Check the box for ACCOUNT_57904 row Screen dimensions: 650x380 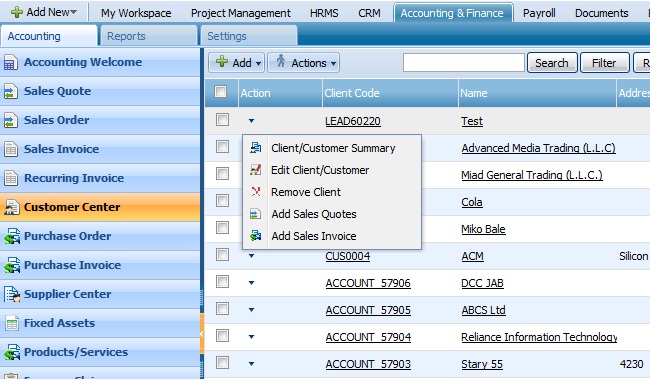pyautogui.click(x=222, y=335)
